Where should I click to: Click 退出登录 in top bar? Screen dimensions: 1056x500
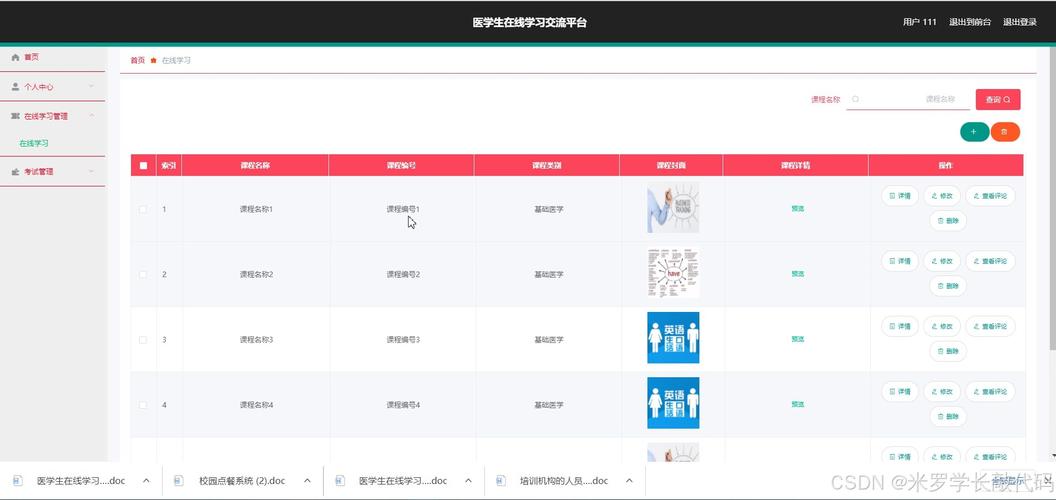[x=1020, y=22]
